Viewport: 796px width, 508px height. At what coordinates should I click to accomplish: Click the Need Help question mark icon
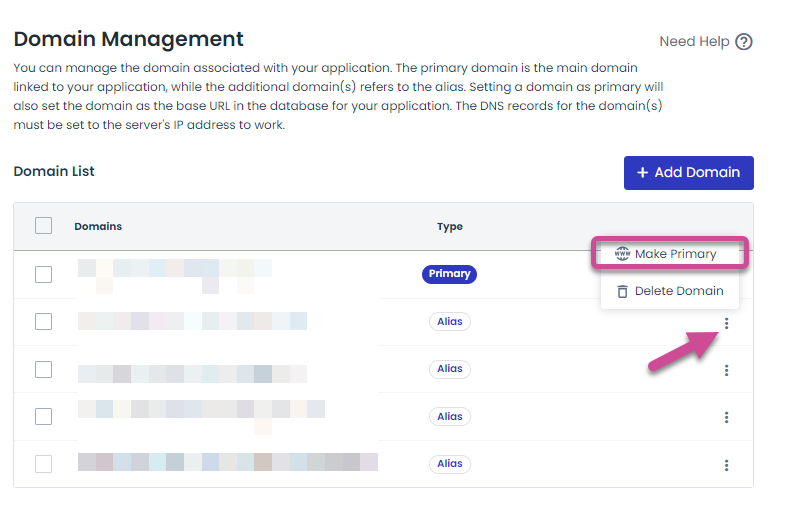tap(744, 42)
